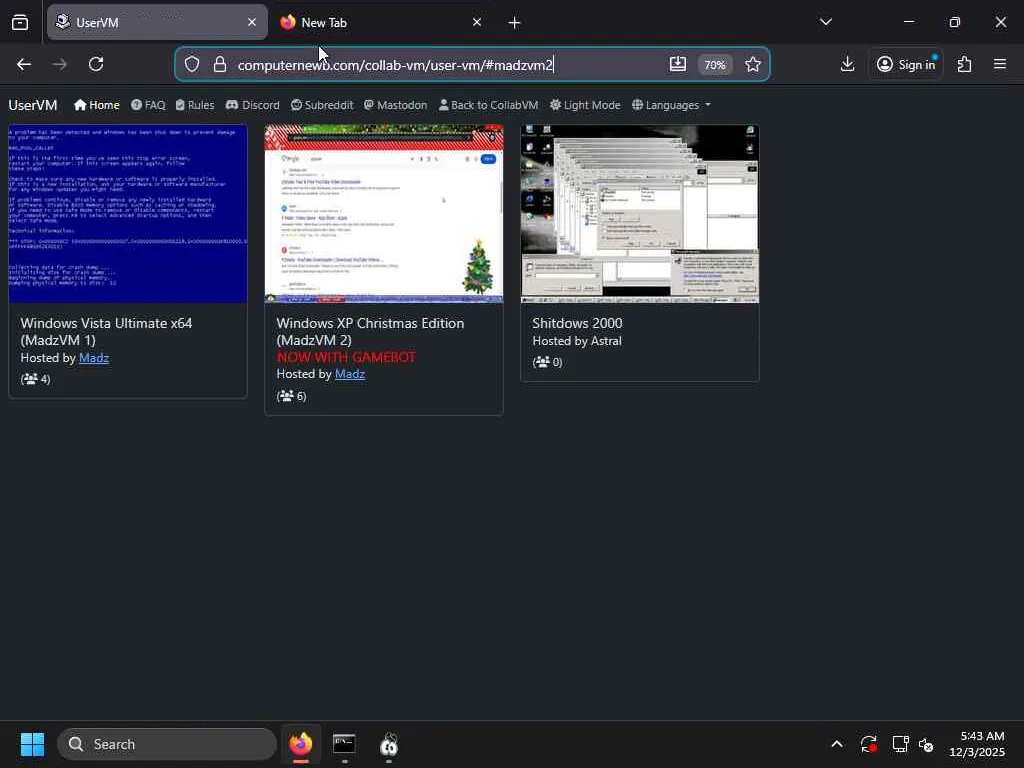The image size is (1024, 768).
Task: Click the user count (6) on MadzVM 2
Action: coord(291,396)
